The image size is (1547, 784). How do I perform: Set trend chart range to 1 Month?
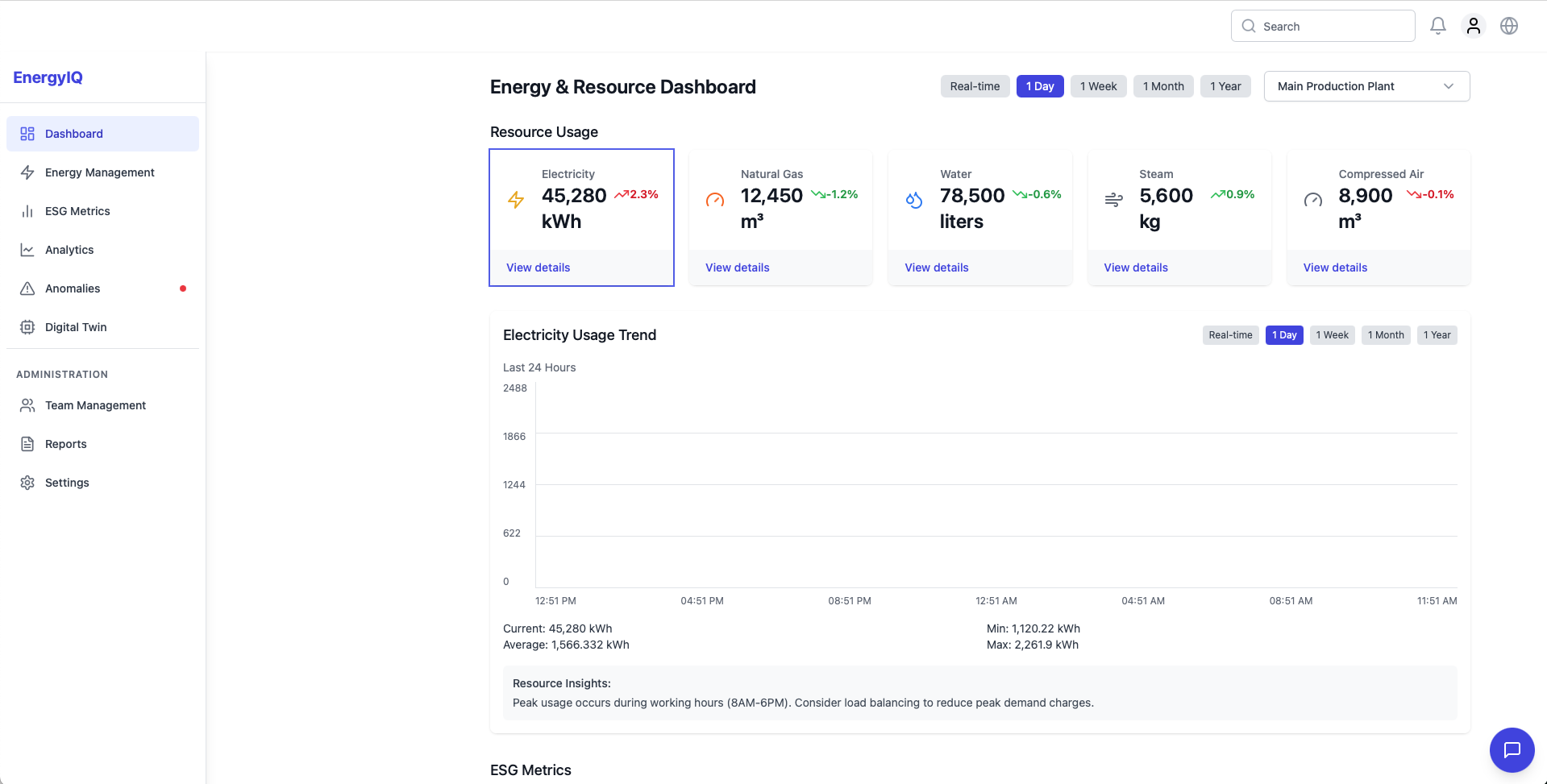(1385, 335)
